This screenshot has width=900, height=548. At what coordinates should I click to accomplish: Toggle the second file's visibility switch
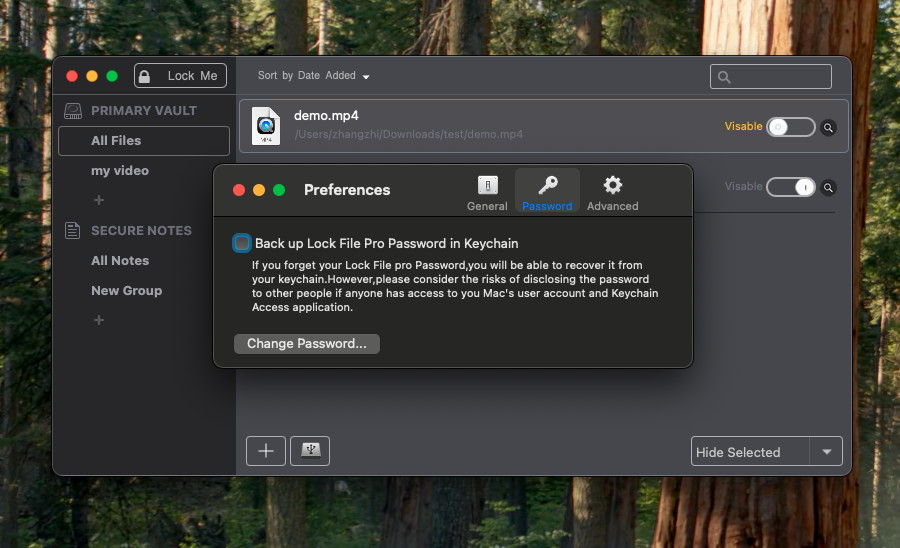coord(791,187)
